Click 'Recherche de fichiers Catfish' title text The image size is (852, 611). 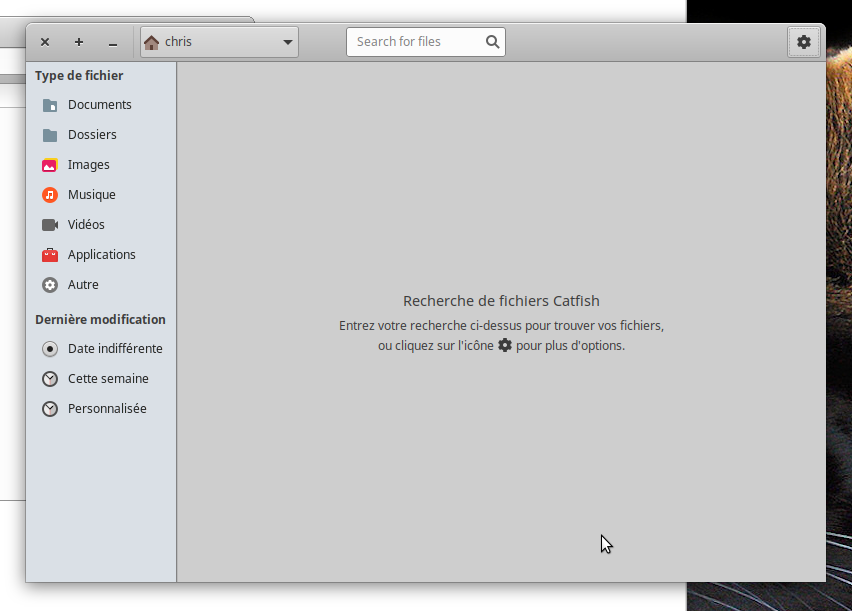coord(501,301)
